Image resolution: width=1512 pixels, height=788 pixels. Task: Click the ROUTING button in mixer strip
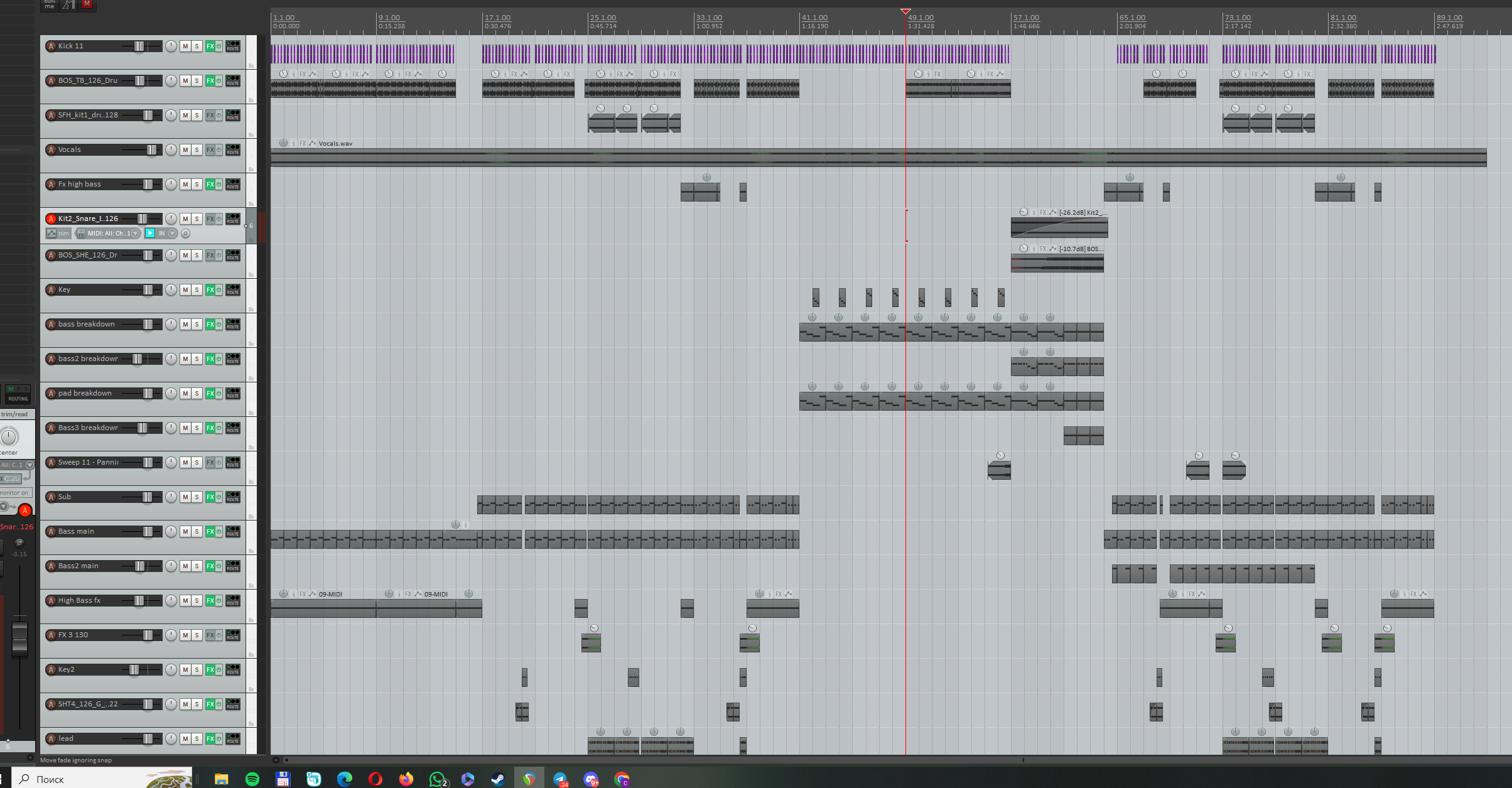pyautogui.click(x=18, y=399)
